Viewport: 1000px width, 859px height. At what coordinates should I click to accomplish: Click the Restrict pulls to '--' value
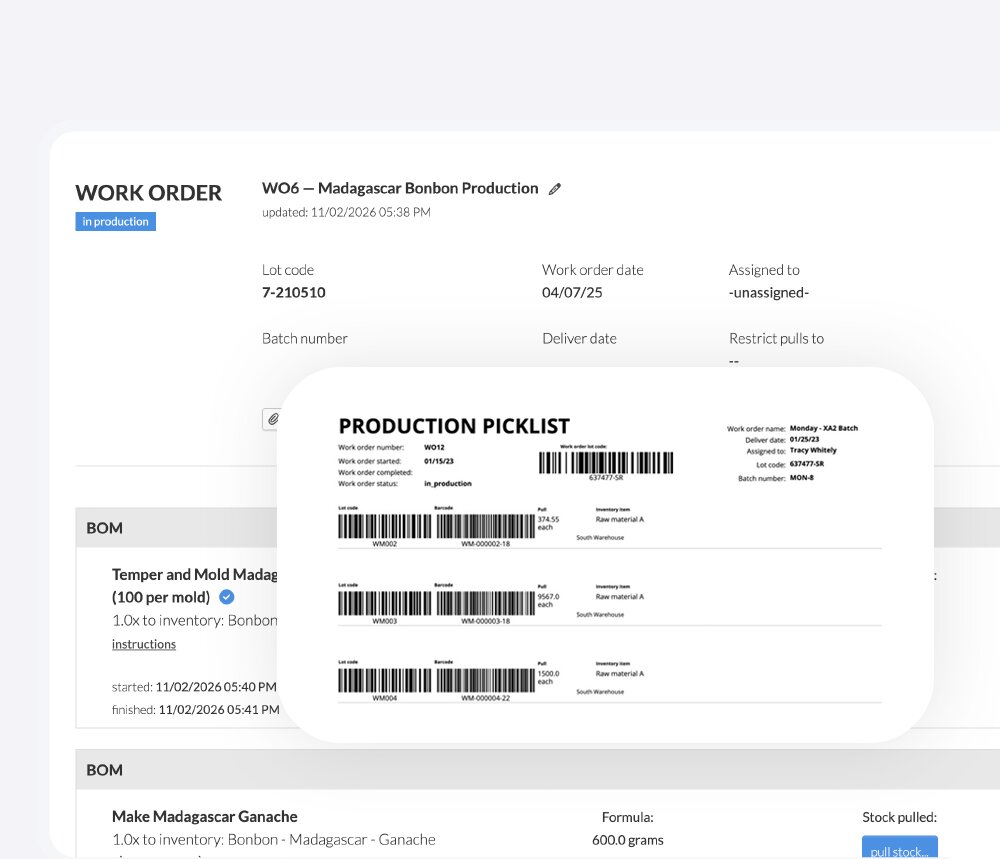[x=734, y=361]
